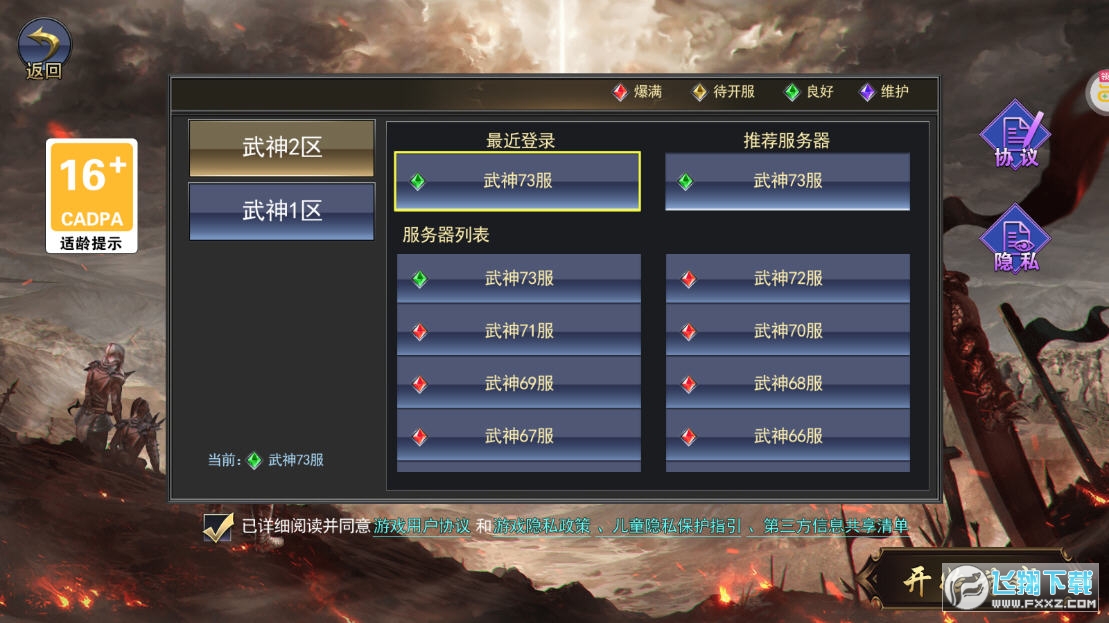Screen dimensions: 1109x623
Task: Open the 游戏用户协议 link
Action: [x=422, y=526]
